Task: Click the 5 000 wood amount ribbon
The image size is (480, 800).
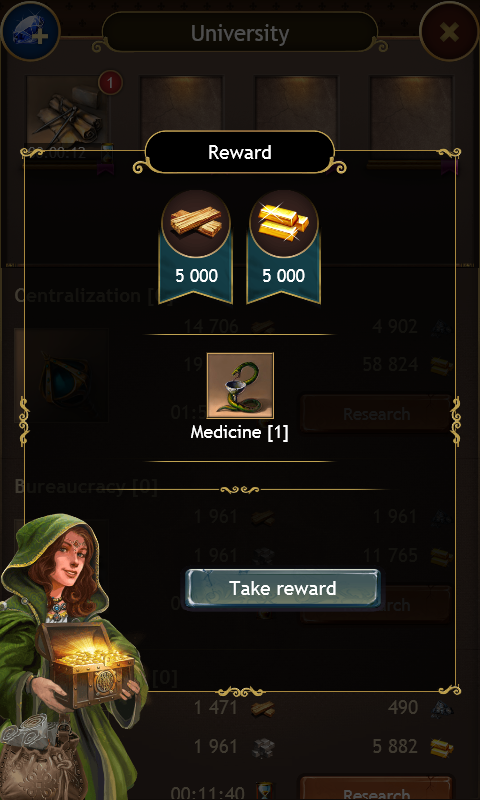Action: pyautogui.click(x=196, y=276)
